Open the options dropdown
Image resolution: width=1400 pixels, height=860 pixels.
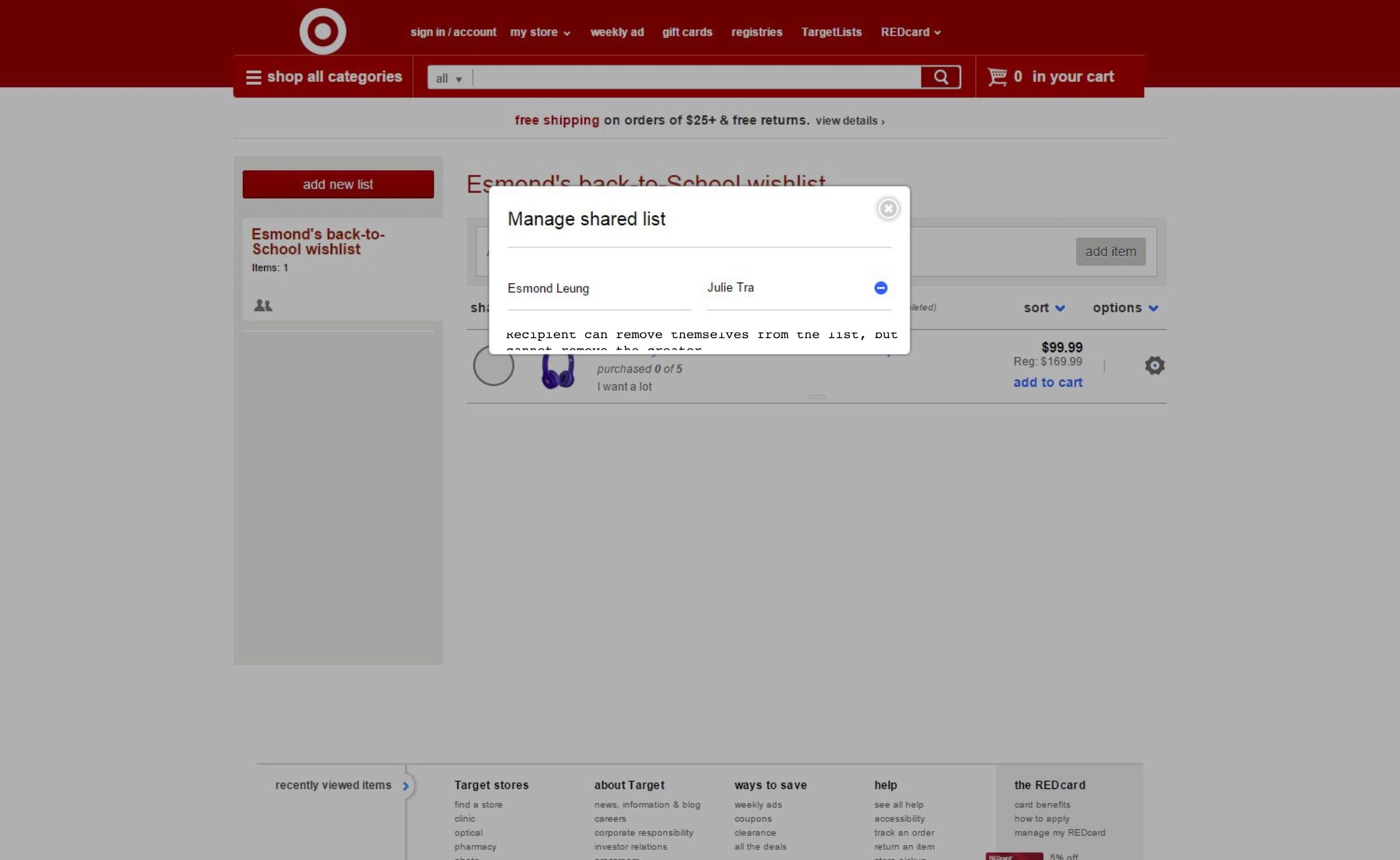pos(1124,308)
